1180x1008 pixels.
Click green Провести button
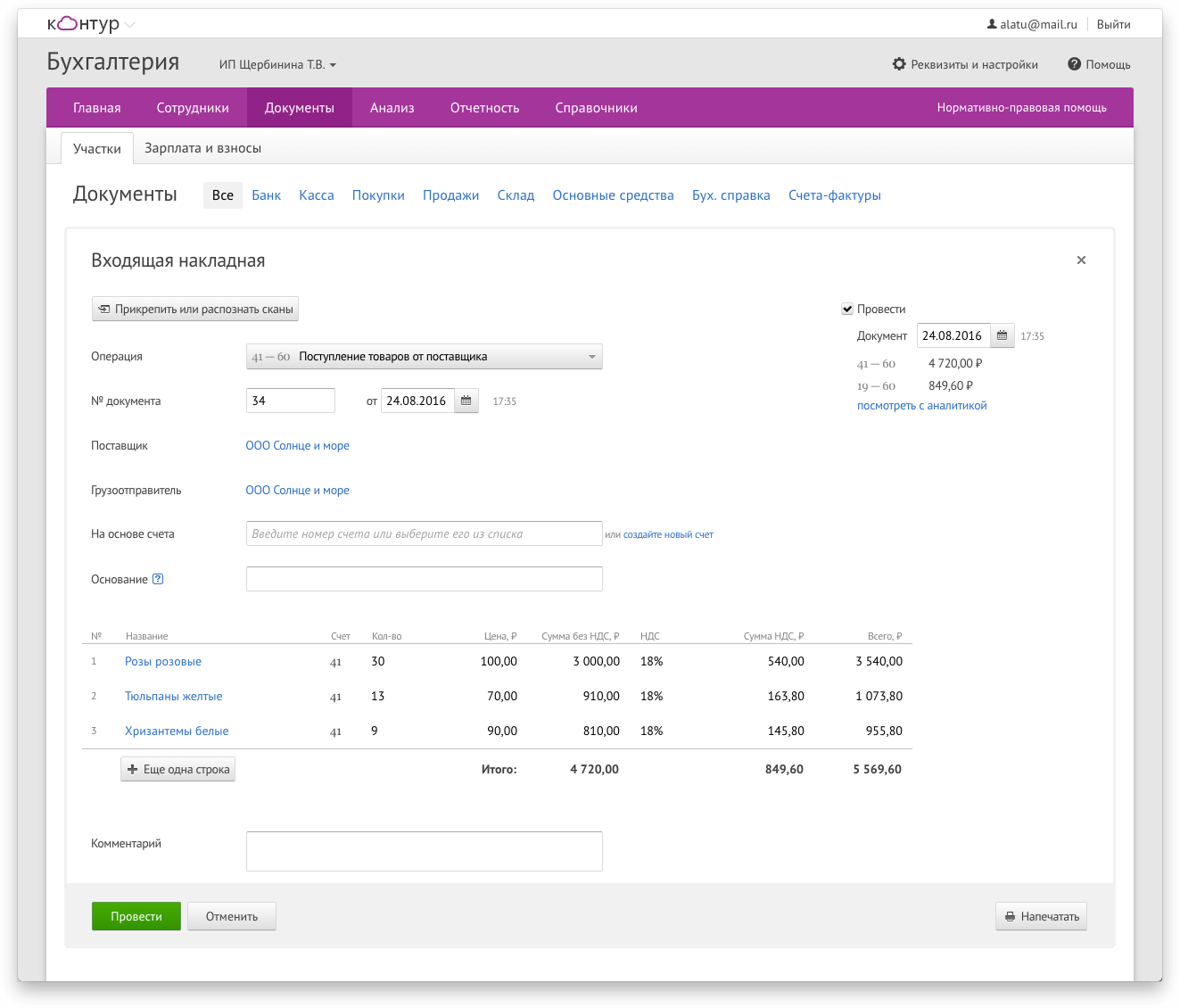pos(136,916)
